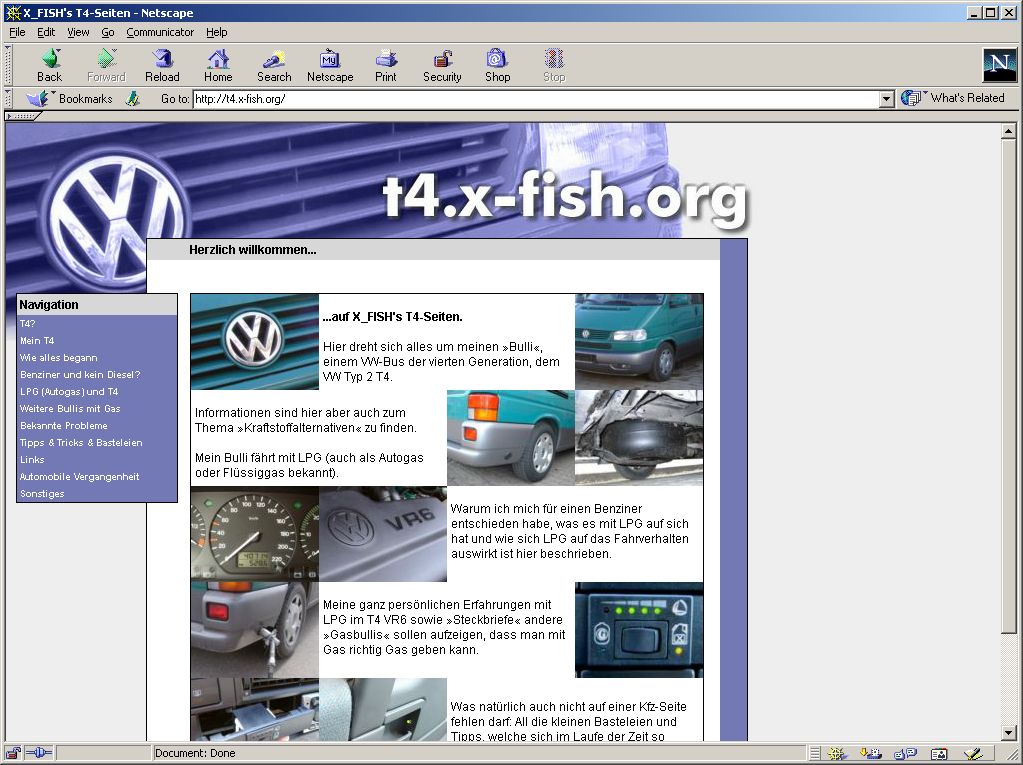
Task: Toggle online/offline connection icon
Action: (x=38, y=753)
